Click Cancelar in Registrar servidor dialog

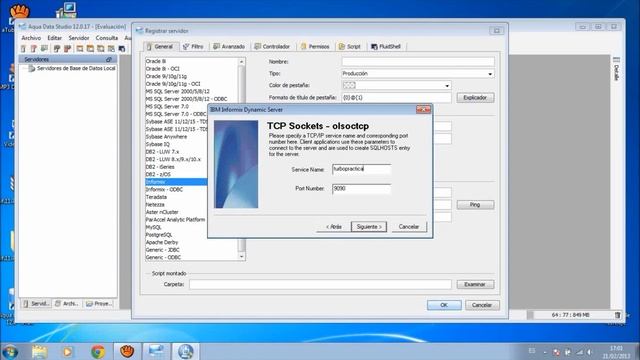coord(482,305)
